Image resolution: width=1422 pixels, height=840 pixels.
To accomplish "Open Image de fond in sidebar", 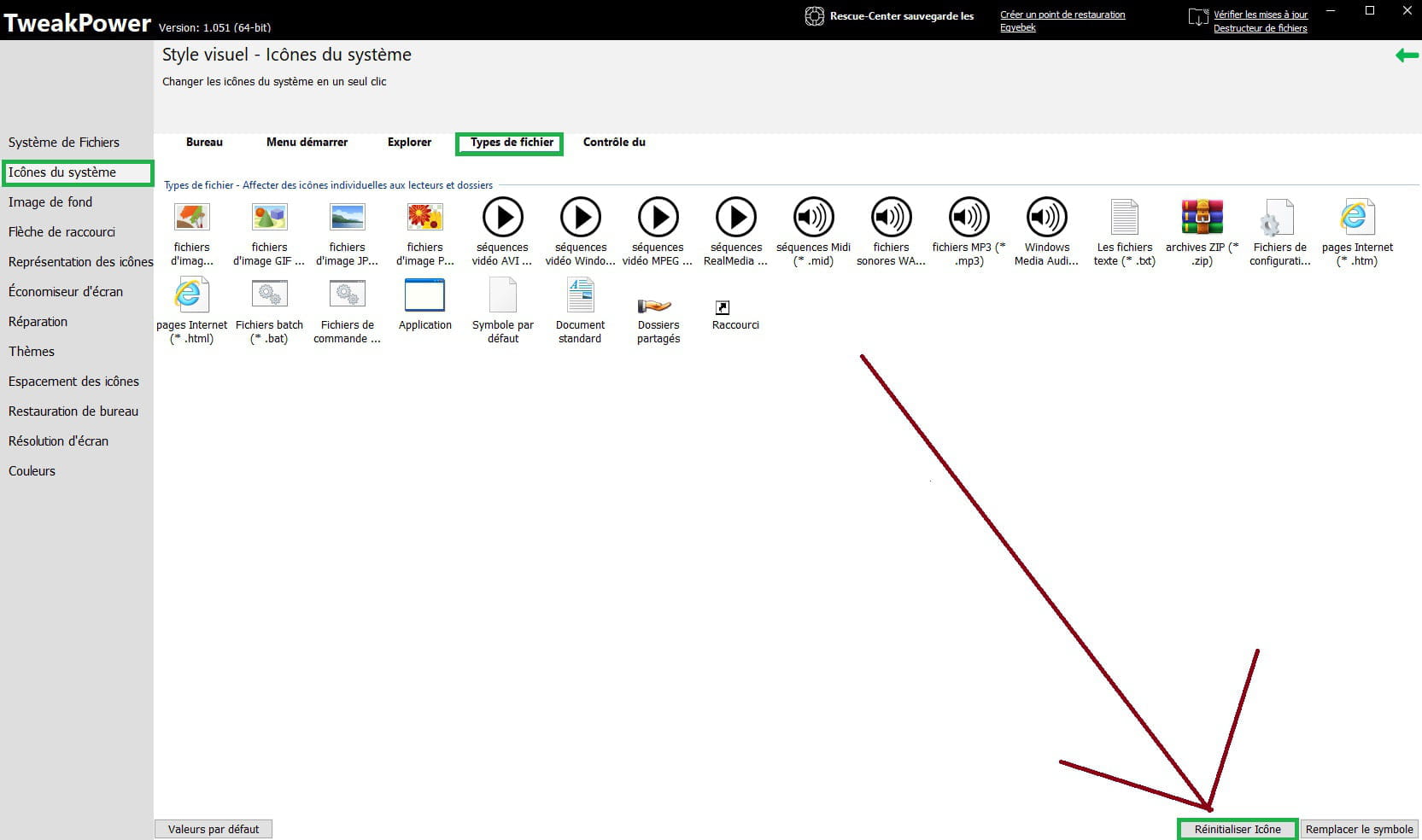I will click(x=50, y=202).
